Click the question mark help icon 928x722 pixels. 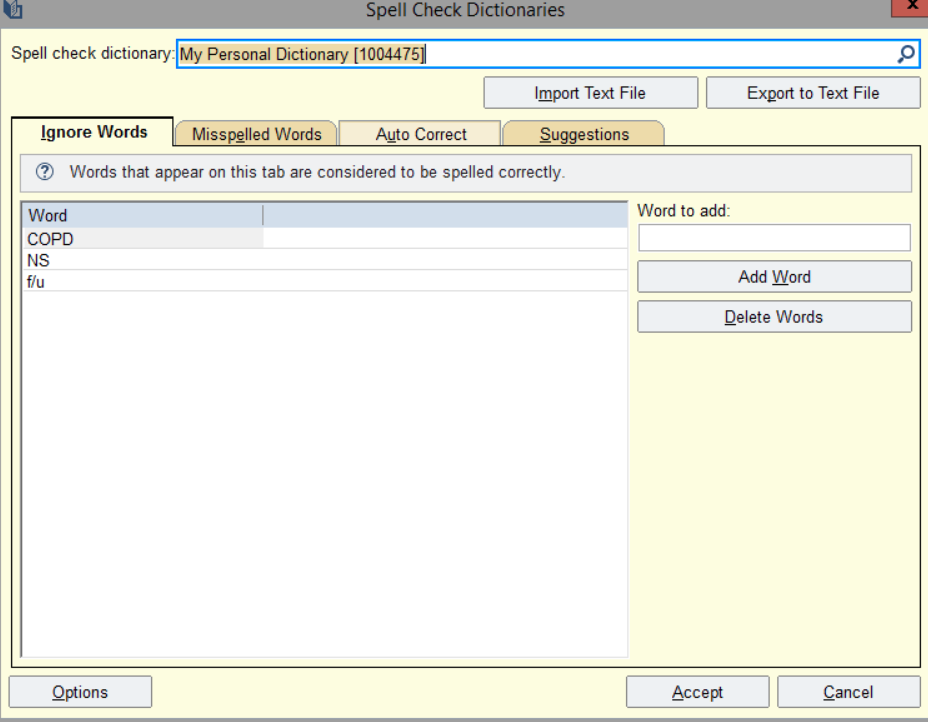44,172
